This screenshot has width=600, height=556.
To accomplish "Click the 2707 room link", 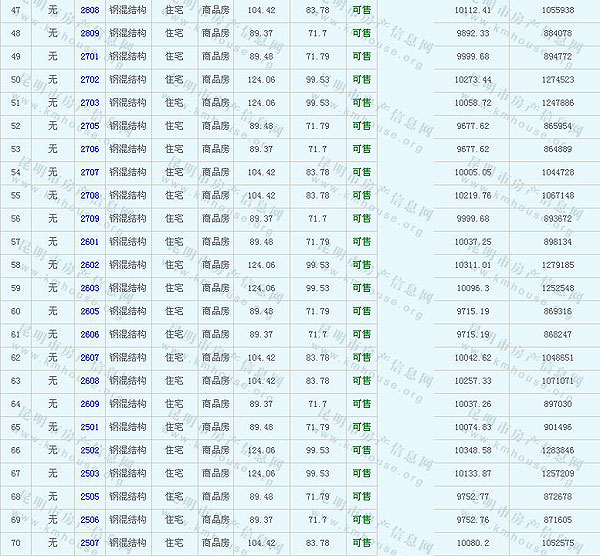I will coord(89,172).
